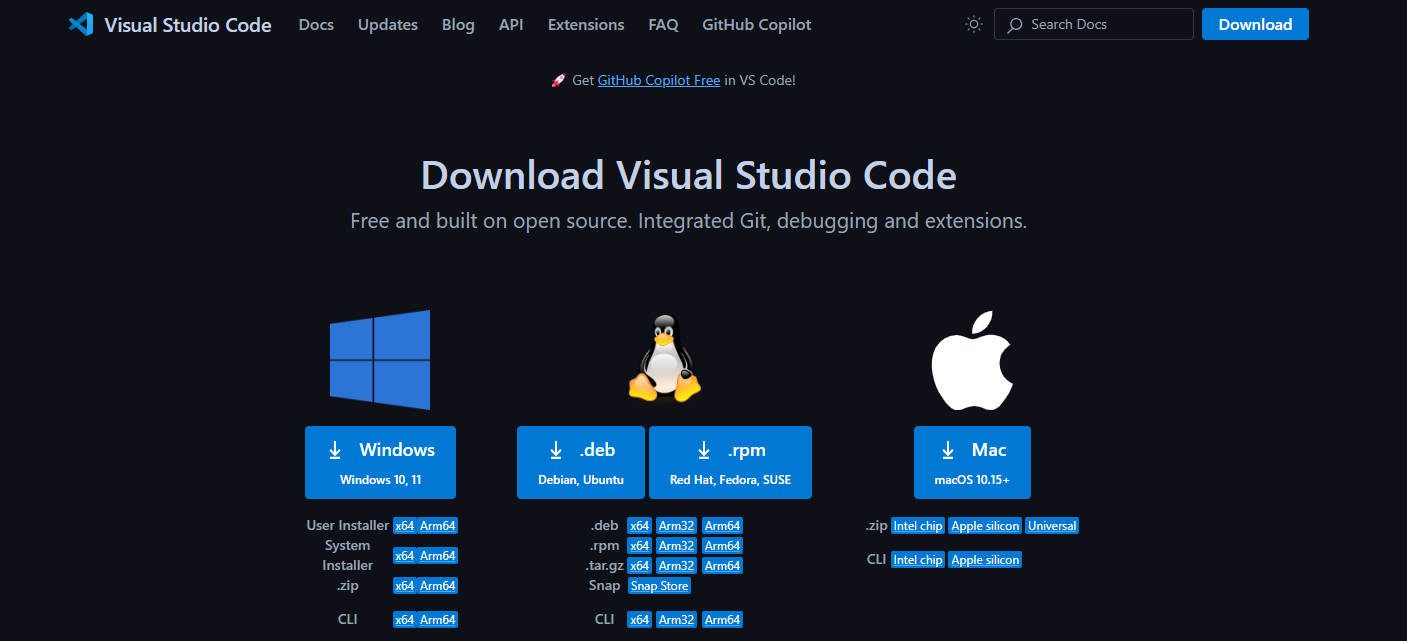Open the GitHub Copilot nav item
This screenshot has width=1407, height=641.
757,24
